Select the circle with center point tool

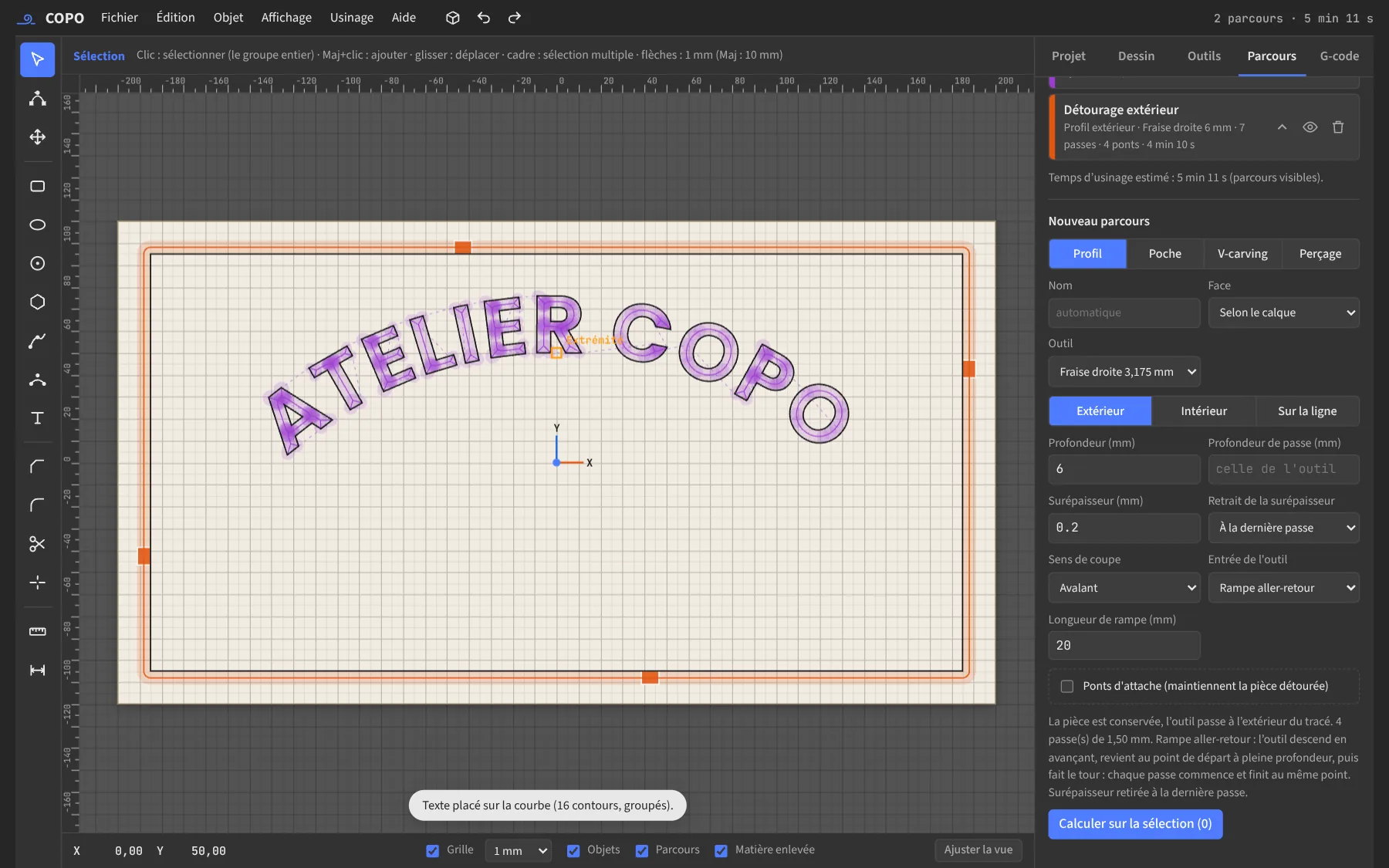click(x=37, y=263)
